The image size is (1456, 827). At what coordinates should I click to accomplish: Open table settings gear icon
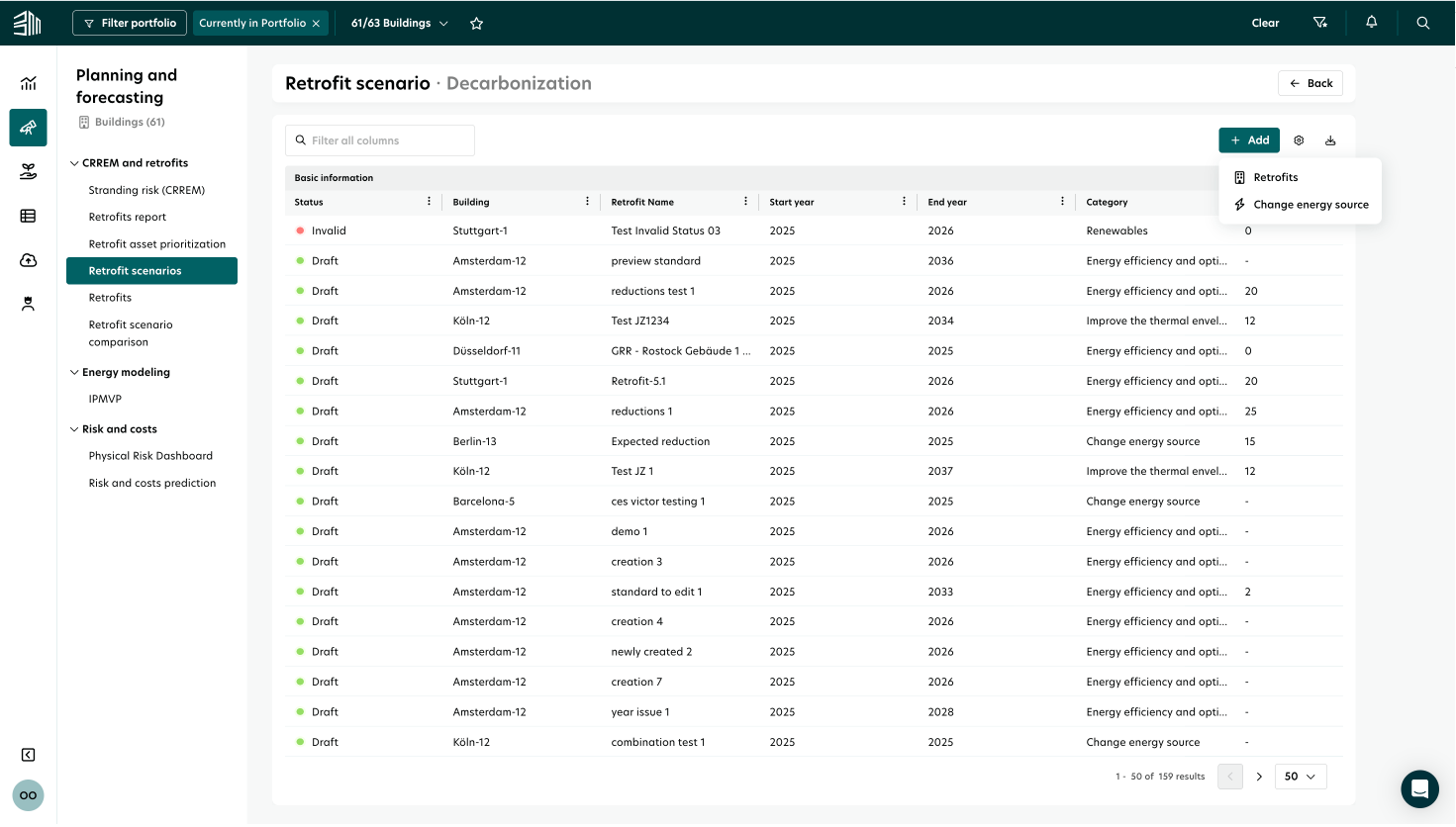pos(1299,140)
